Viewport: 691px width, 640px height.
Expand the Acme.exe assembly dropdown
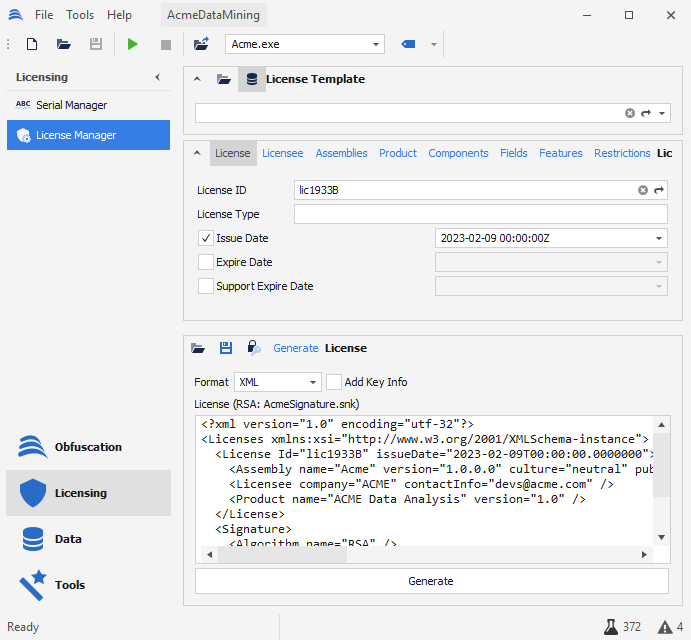376,44
